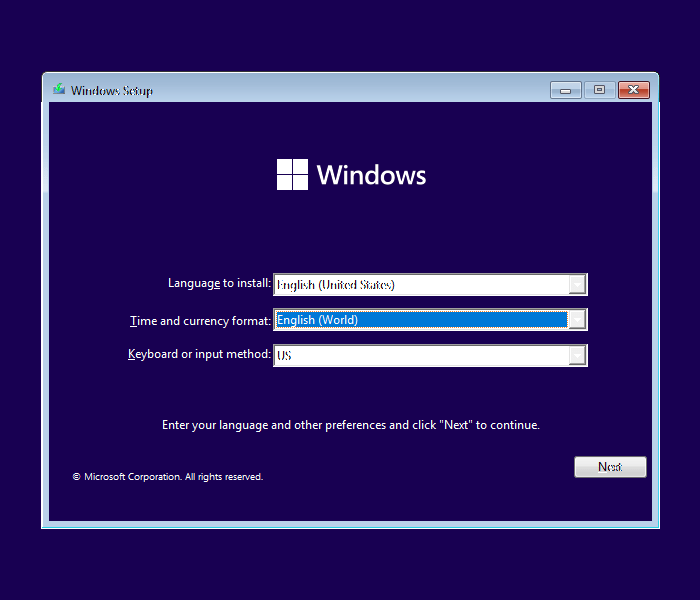Screen dimensions: 700x600
Task: Click the large "Windows" wordmark text
Action: click(x=371, y=175)
